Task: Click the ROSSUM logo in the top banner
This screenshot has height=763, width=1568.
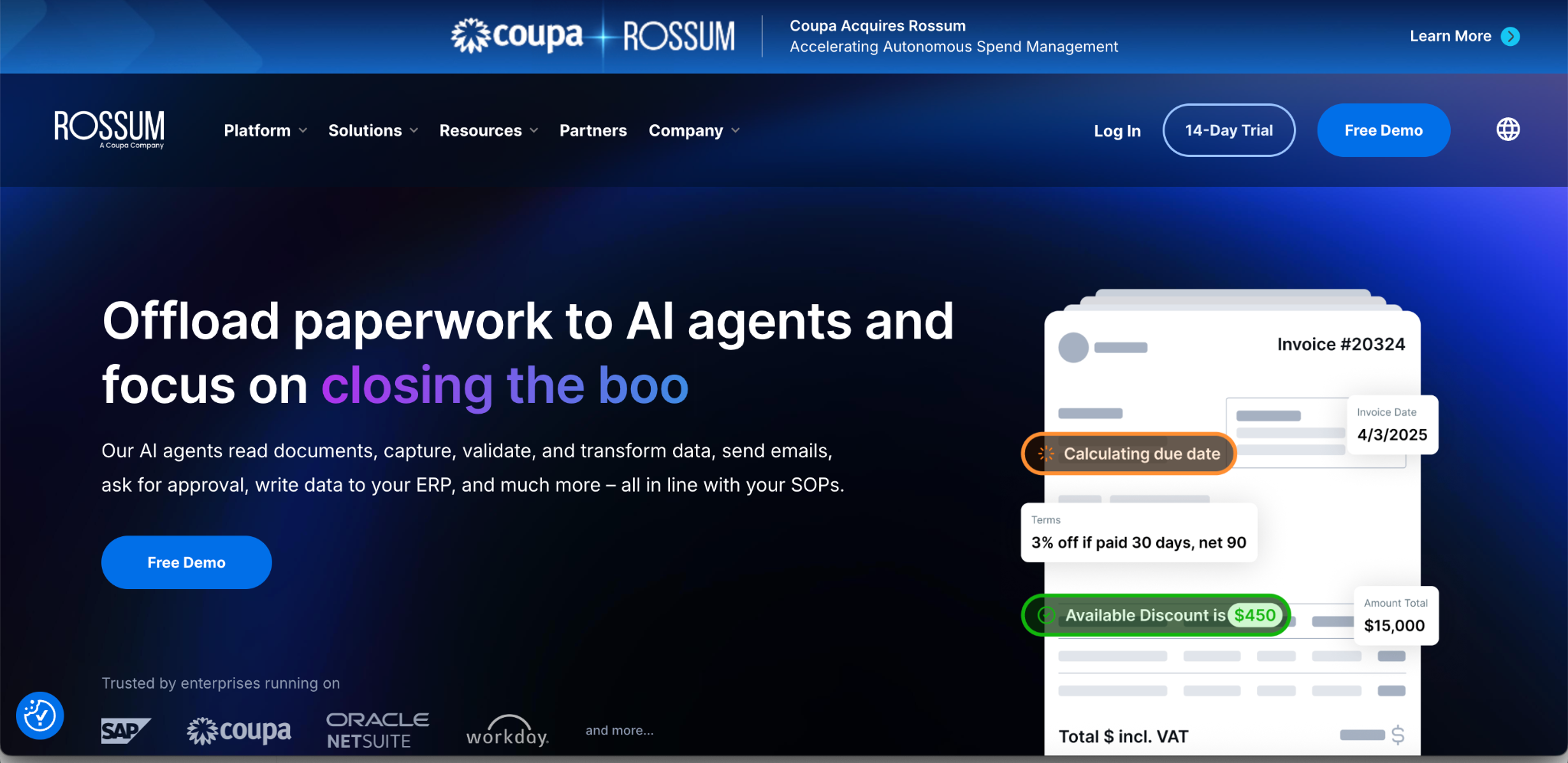Action: click(679, 36)
